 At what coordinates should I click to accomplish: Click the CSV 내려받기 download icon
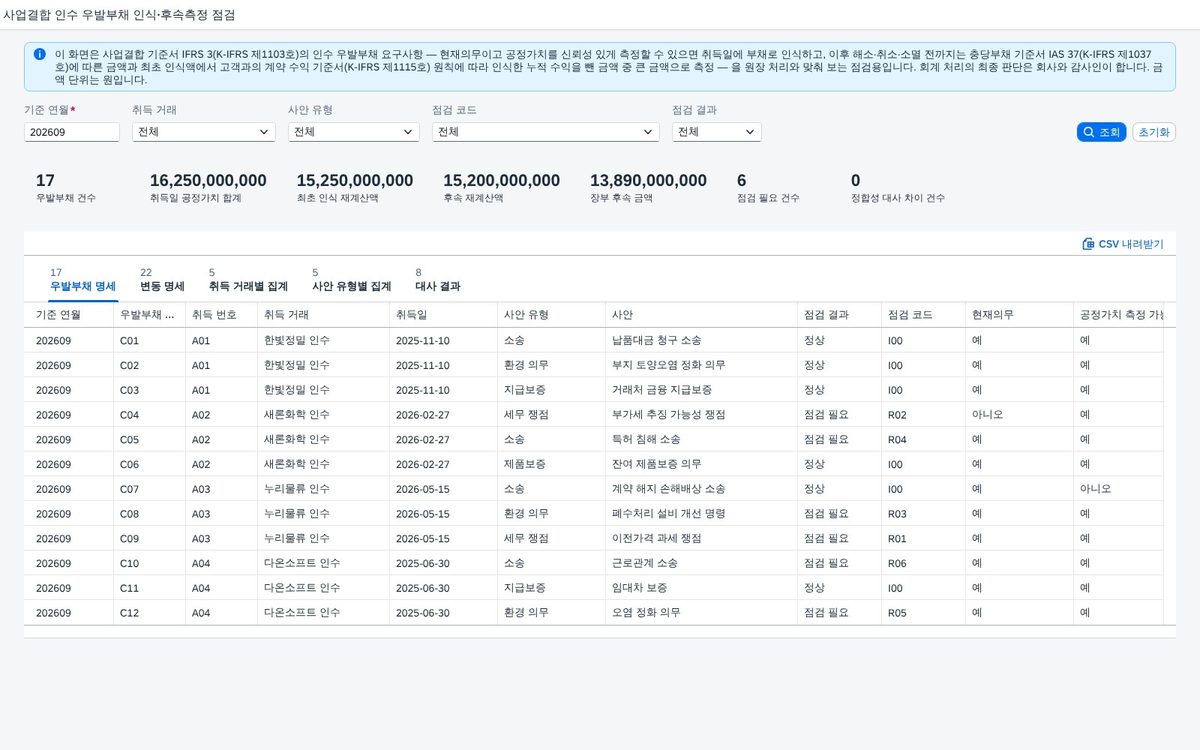(x=1089, y=244)
